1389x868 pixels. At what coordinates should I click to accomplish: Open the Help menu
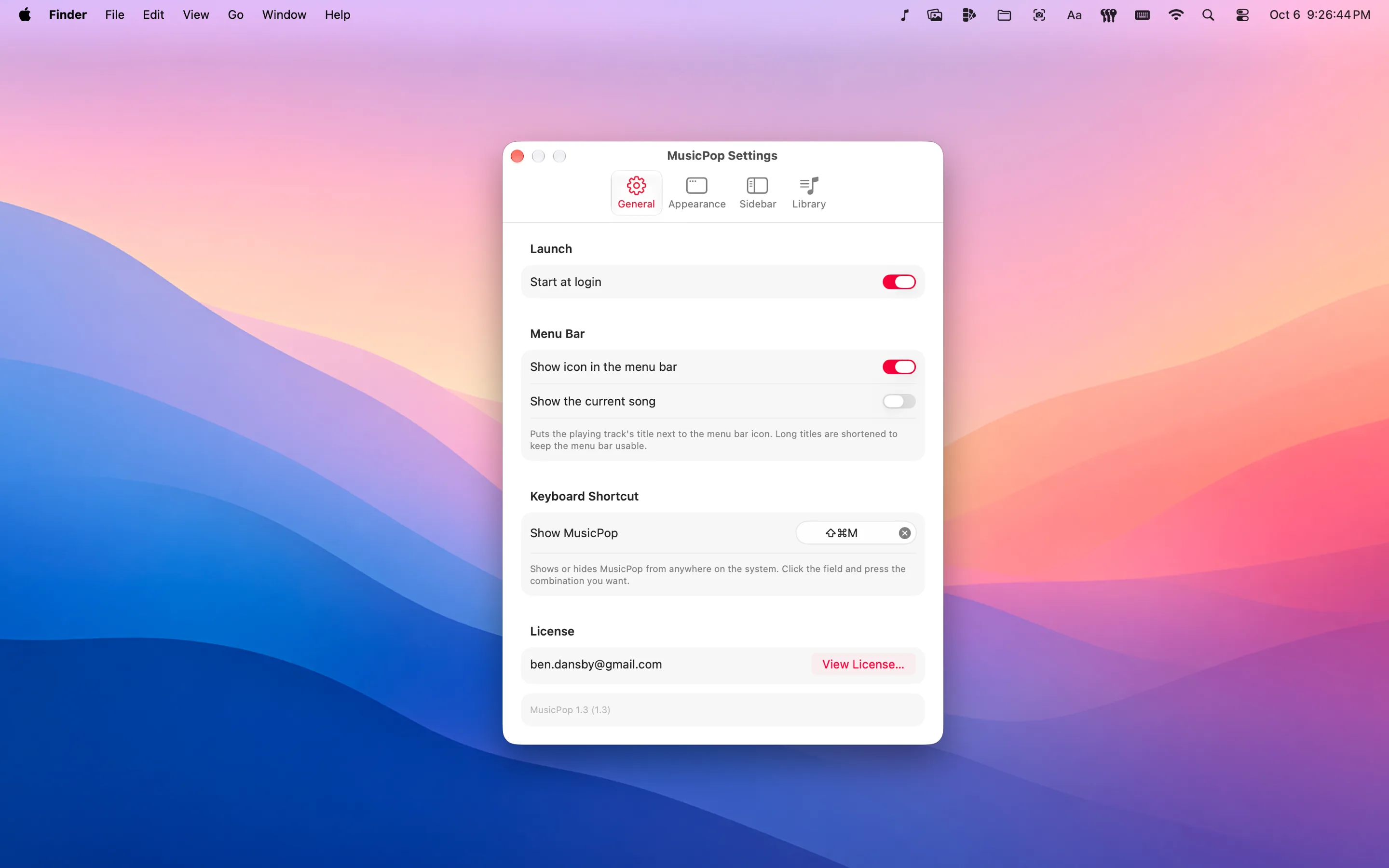pos(338,15)
